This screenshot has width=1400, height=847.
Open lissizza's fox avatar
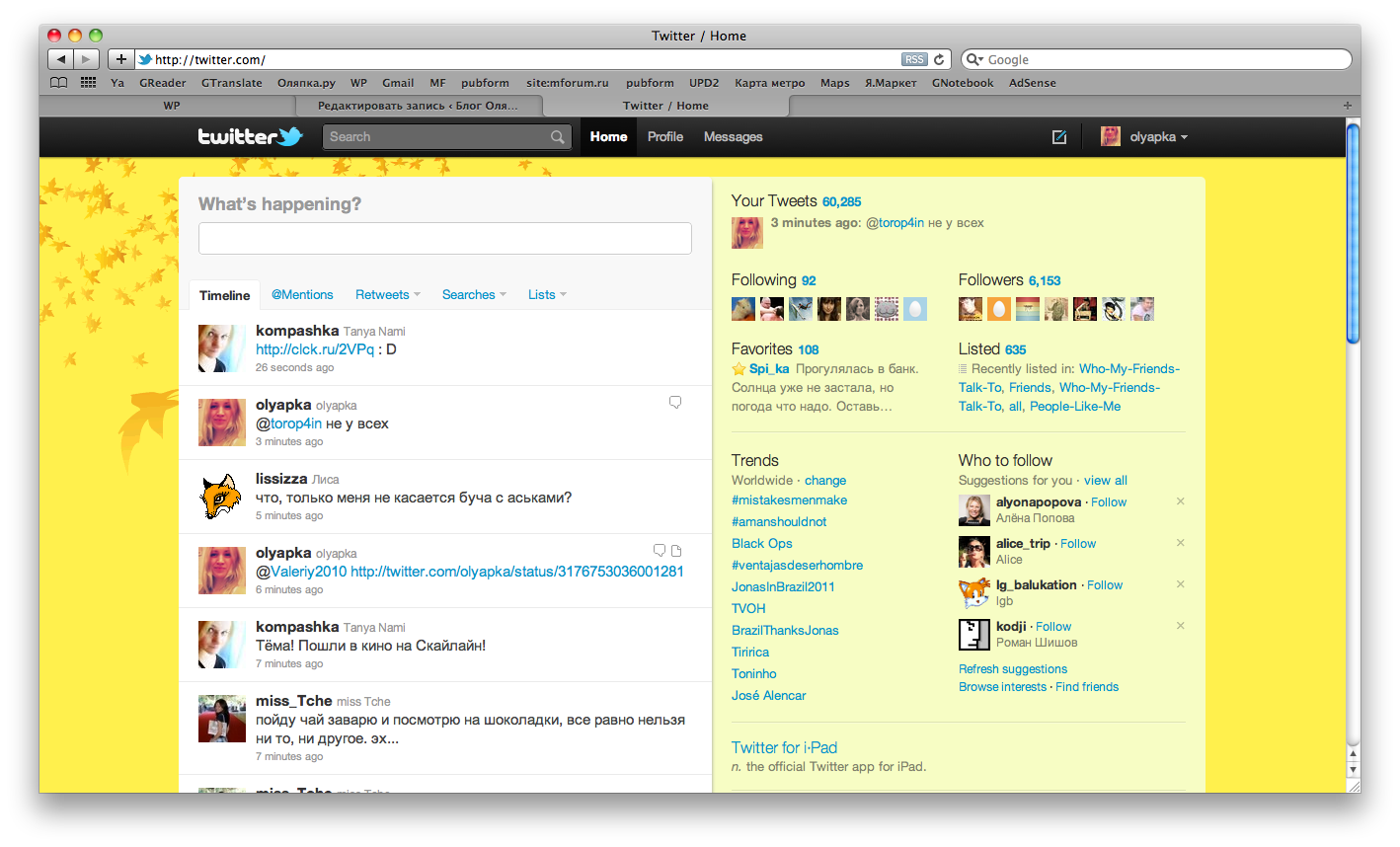pos(221,497)
